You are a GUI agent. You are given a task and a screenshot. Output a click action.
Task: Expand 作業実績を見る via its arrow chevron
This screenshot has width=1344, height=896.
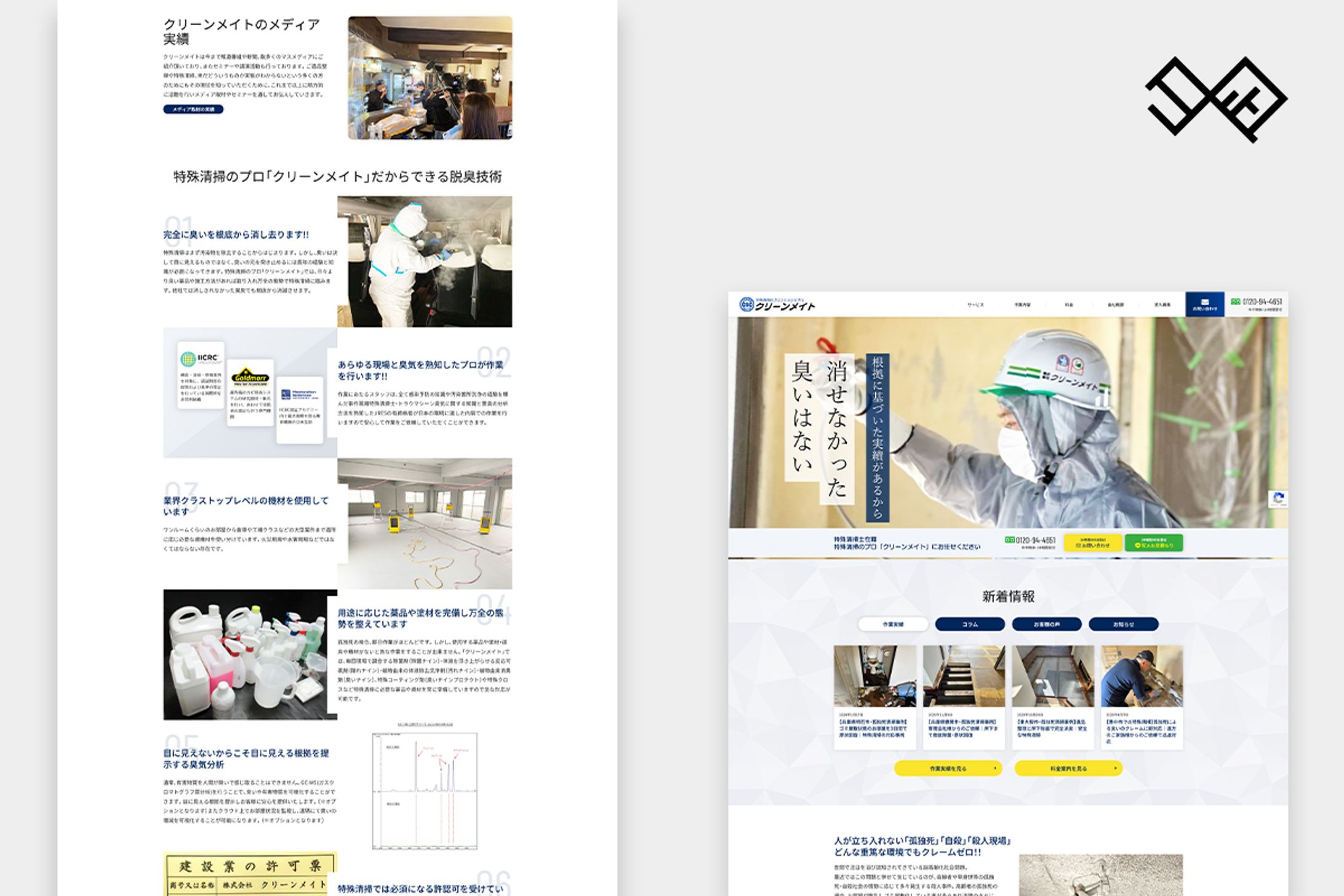[x=995, y=768]
